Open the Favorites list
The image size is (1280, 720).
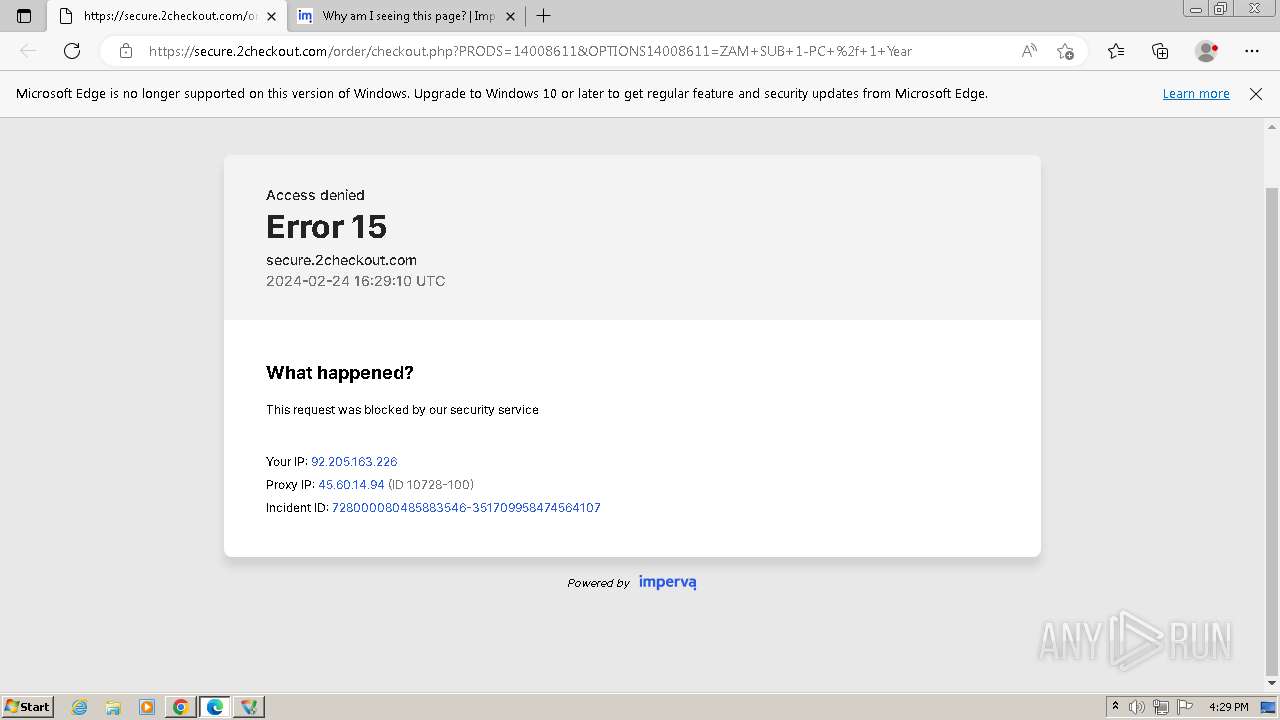point(1116,51)
